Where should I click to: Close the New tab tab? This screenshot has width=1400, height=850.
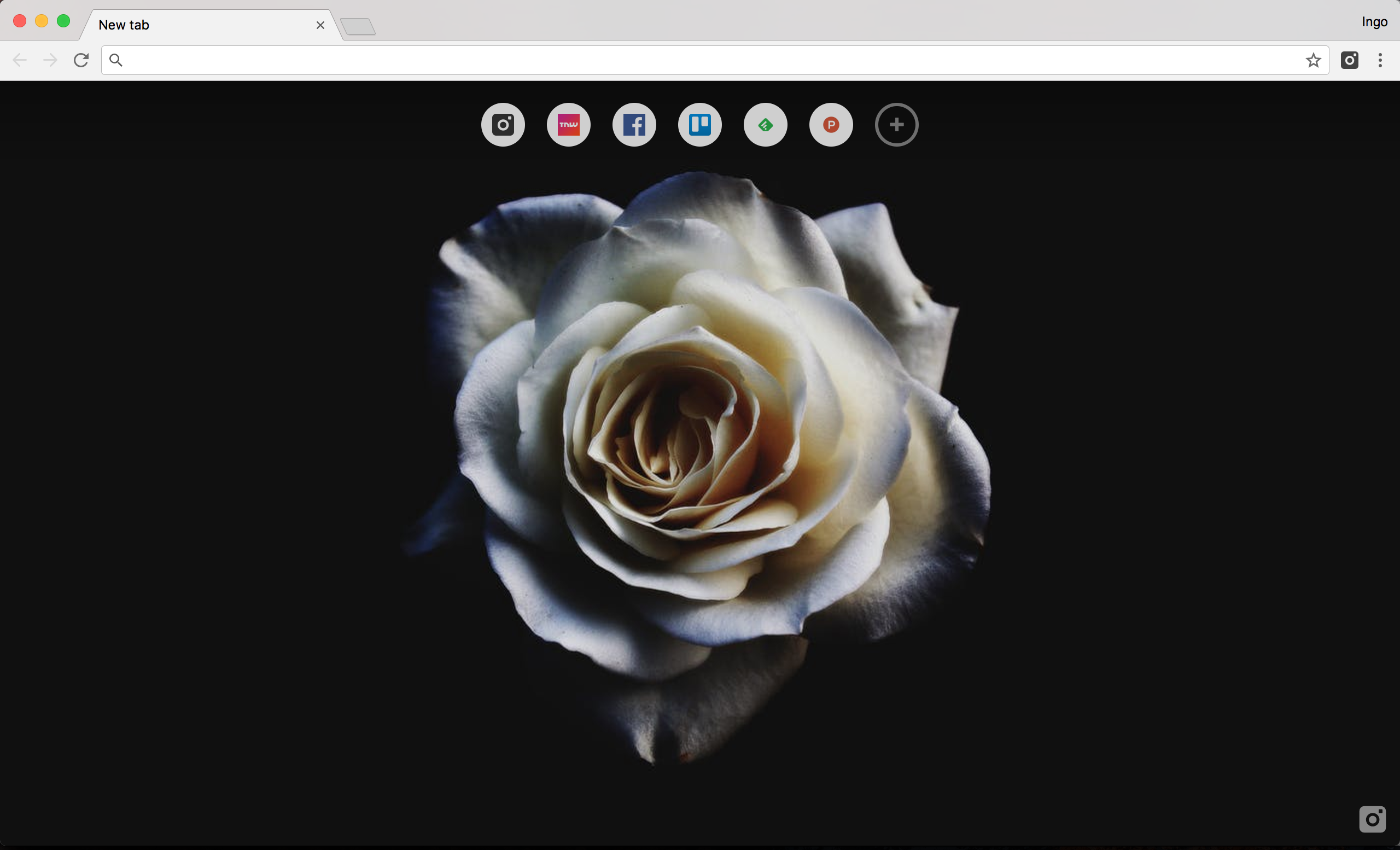point(320,25)
